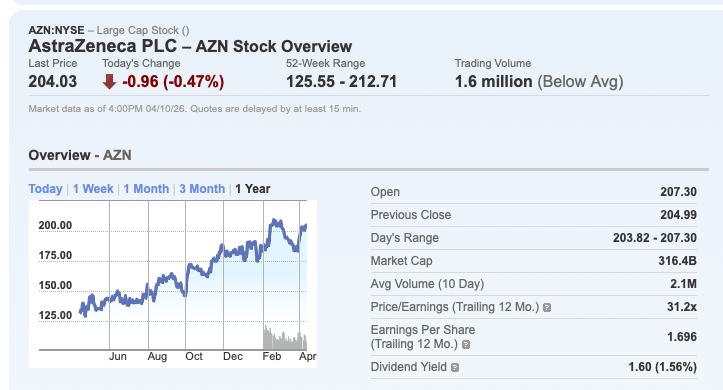The image size is (723, 390).
Task: Select the 1 Year chart range
Action: tap(253, 189)
